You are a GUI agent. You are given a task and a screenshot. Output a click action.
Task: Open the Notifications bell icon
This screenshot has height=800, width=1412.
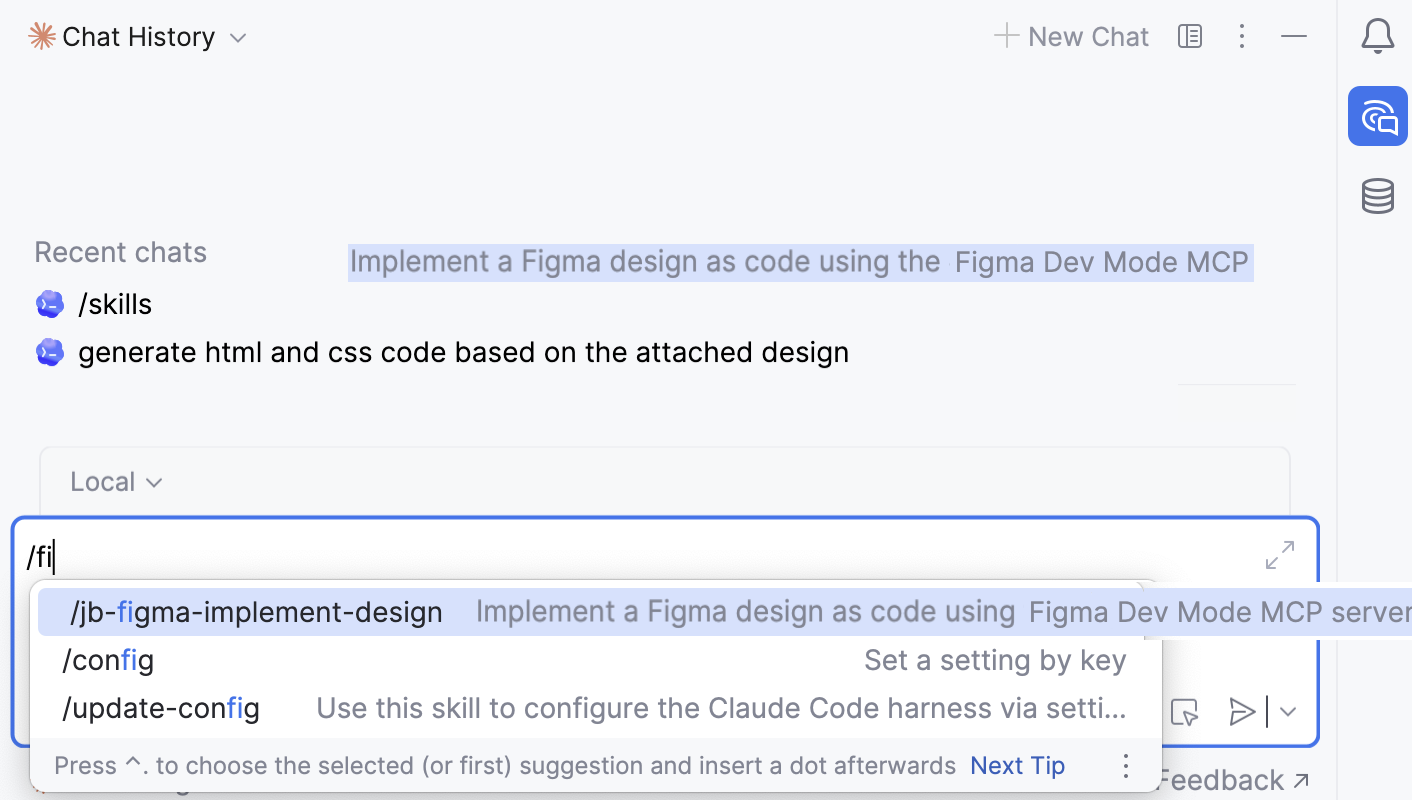pos(1378,37)
